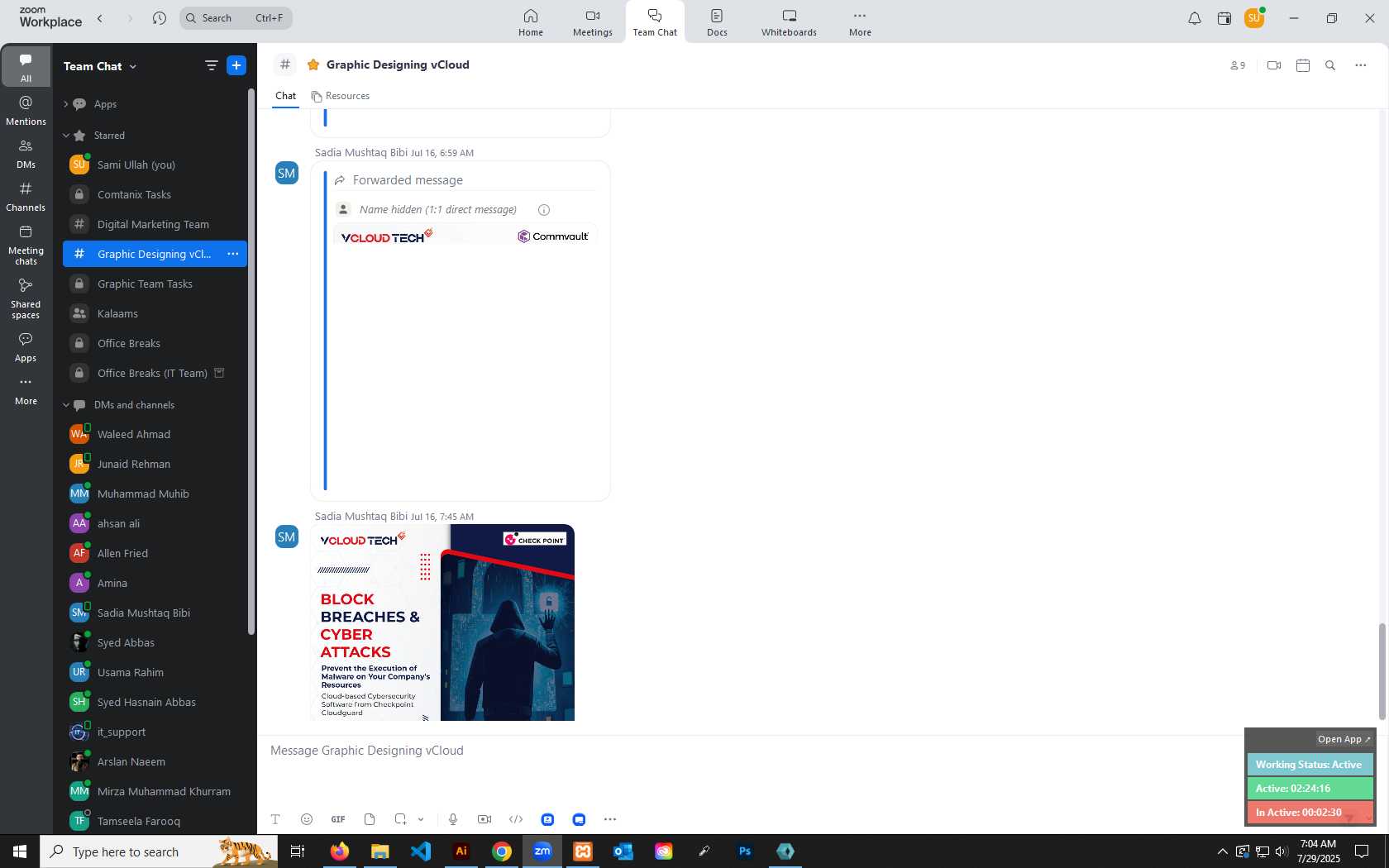Collapse the DMs and channels group

tap(65, 405)
